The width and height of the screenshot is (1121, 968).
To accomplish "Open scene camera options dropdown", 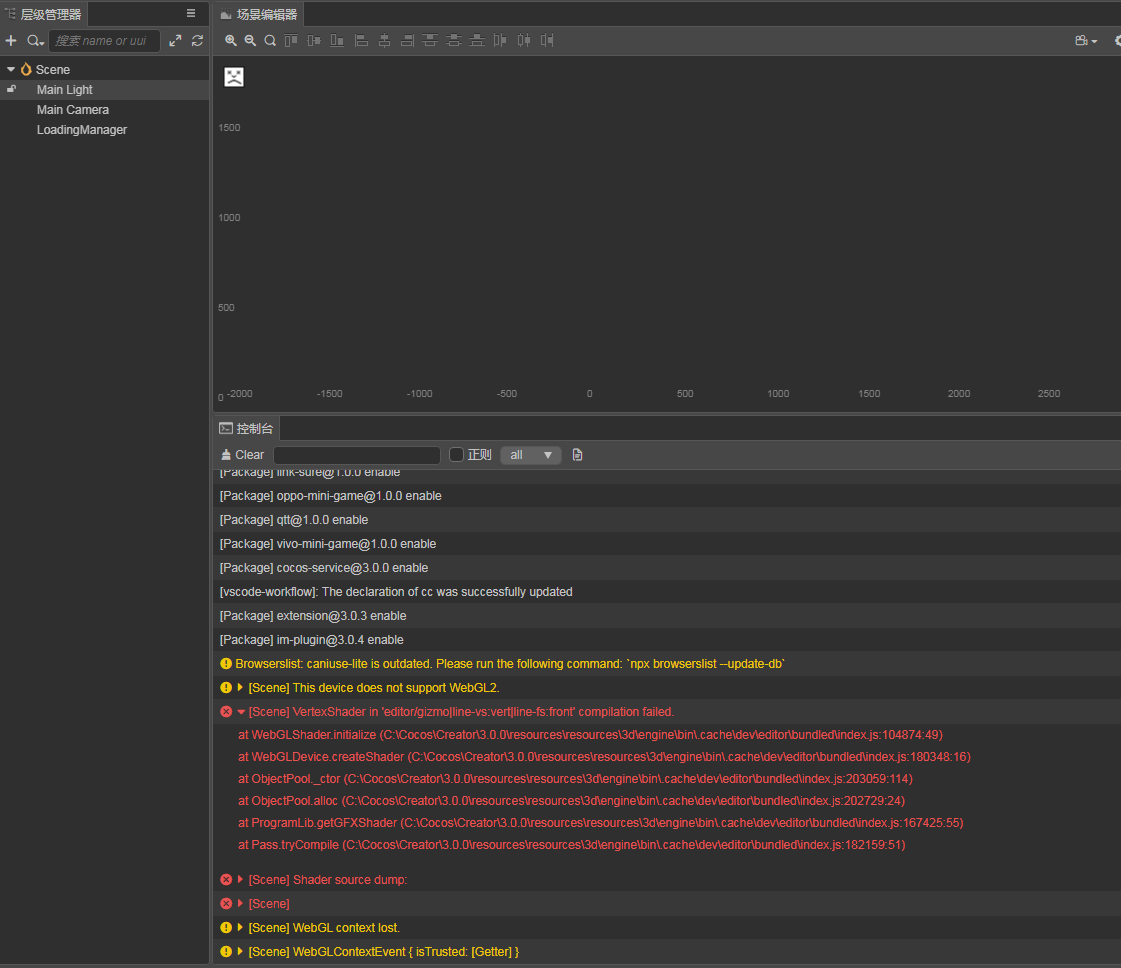I will pyautogui.click(x=1086, y=41).
